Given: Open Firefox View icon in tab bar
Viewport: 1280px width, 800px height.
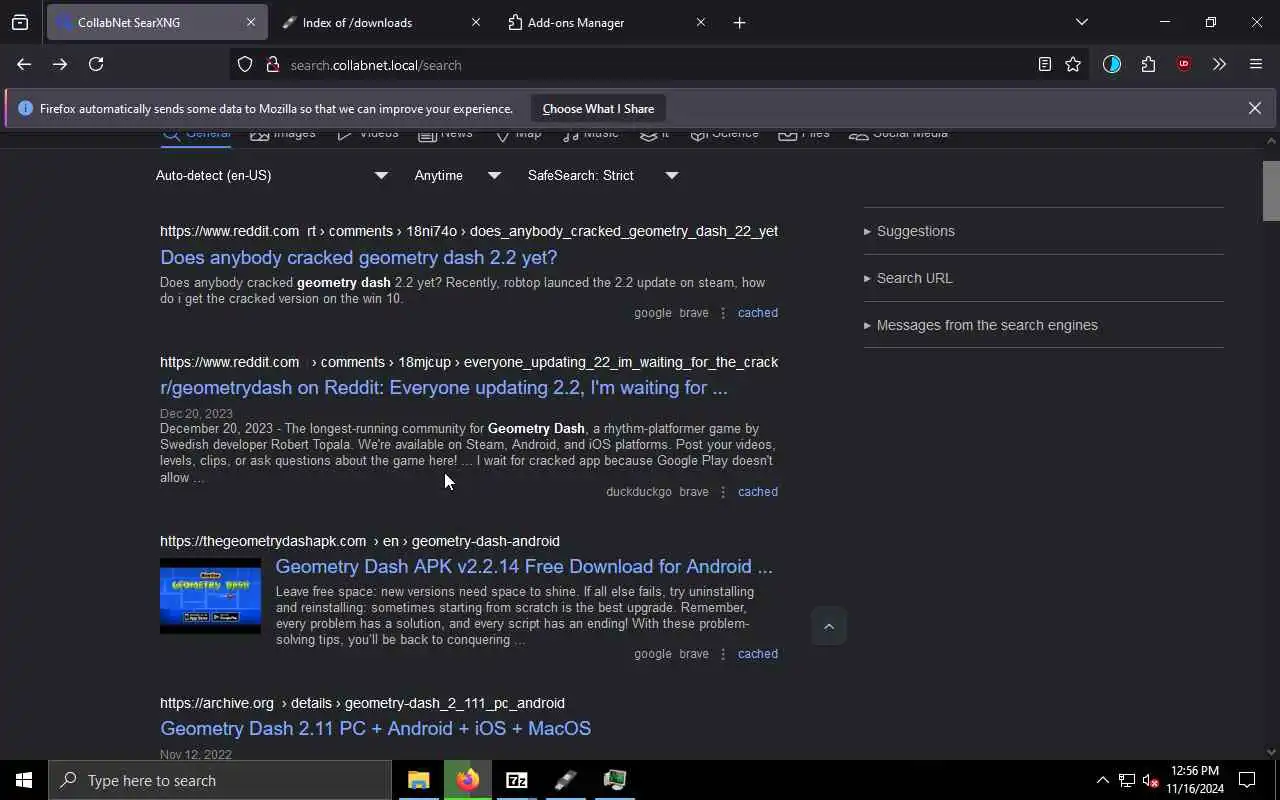Looking at the screenshot, I should [x=20, y=22].
